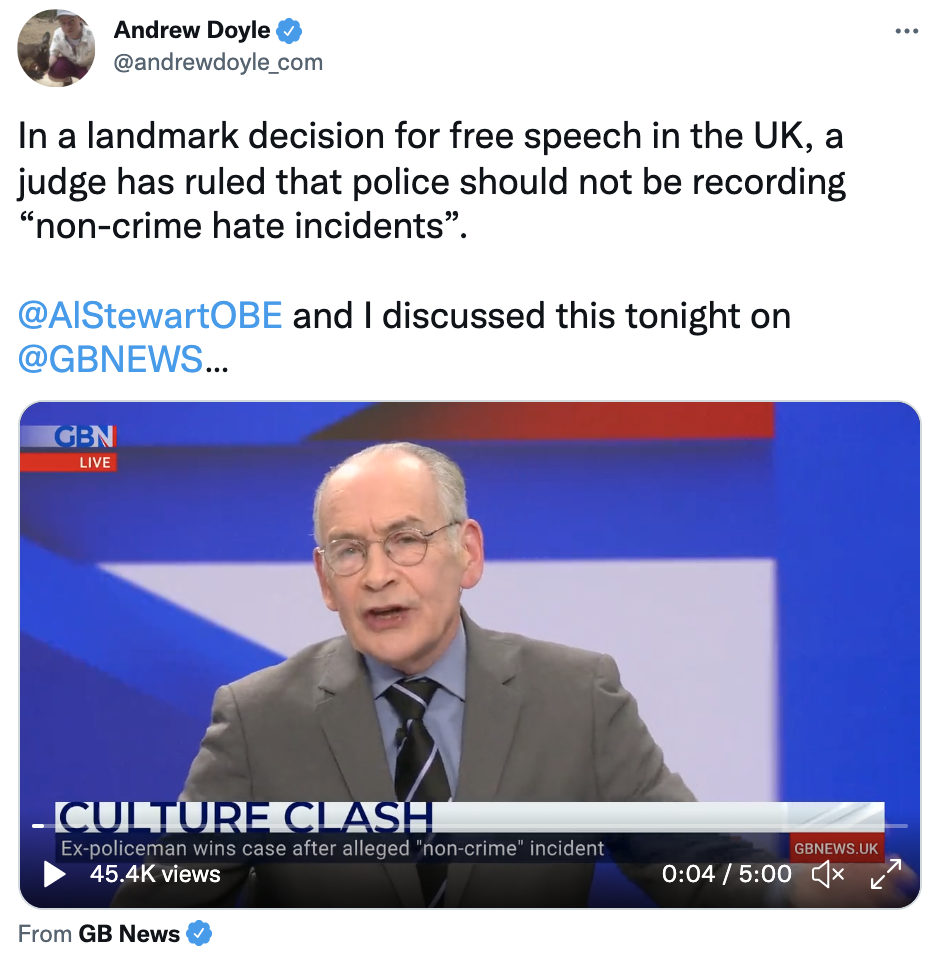Click the tweet text about landmark decision

(x=431, y=181)
